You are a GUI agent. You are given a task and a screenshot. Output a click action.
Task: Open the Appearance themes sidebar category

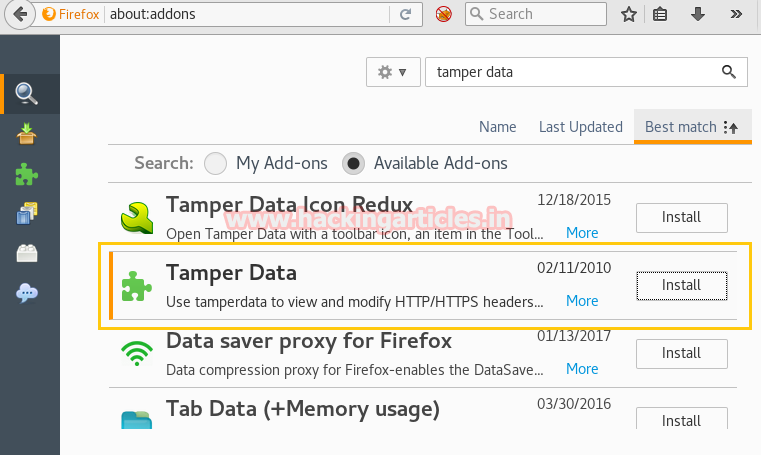tap(27, 213)
